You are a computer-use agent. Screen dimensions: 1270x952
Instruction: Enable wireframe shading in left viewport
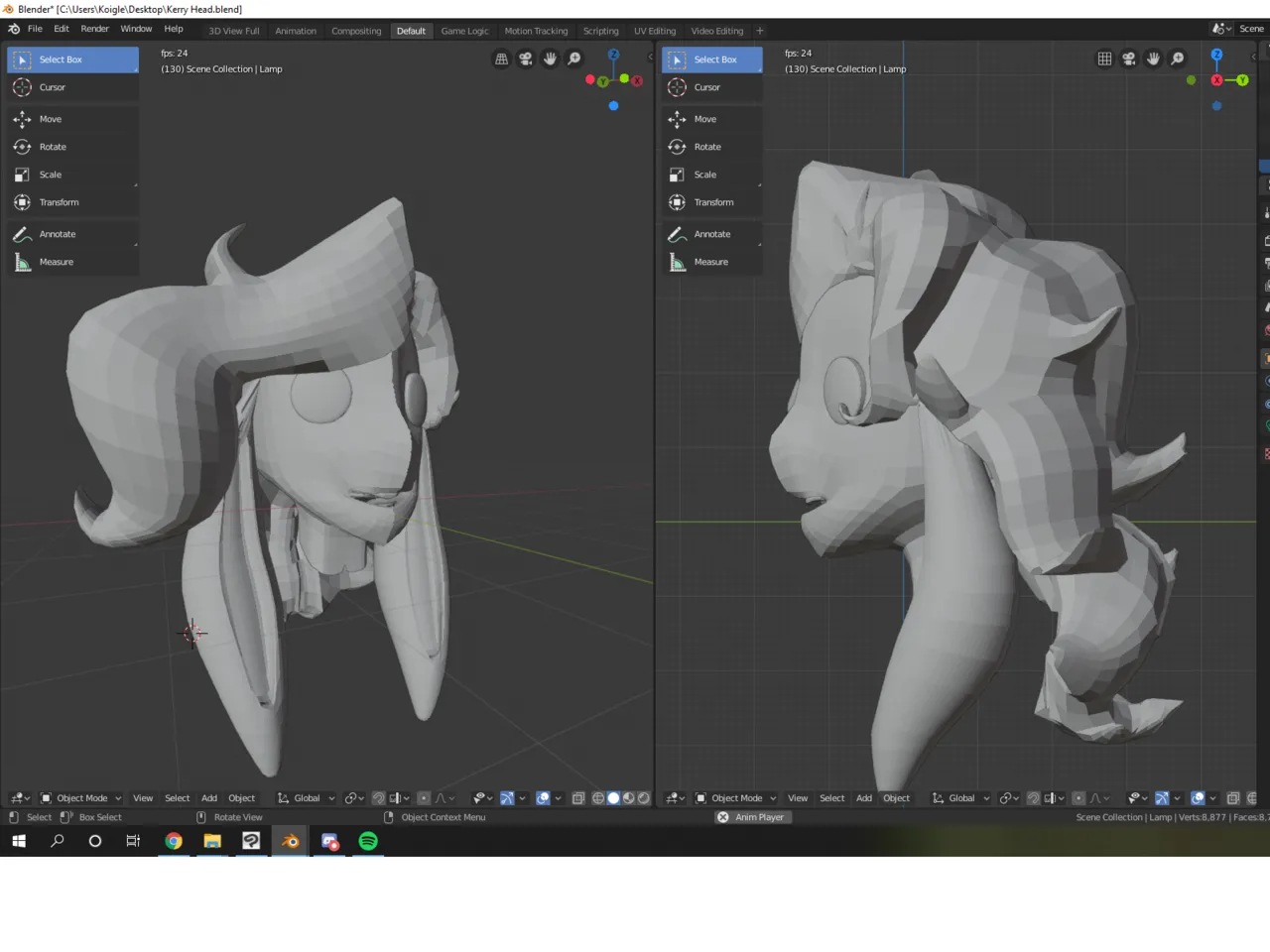click(x=598, y=798)
